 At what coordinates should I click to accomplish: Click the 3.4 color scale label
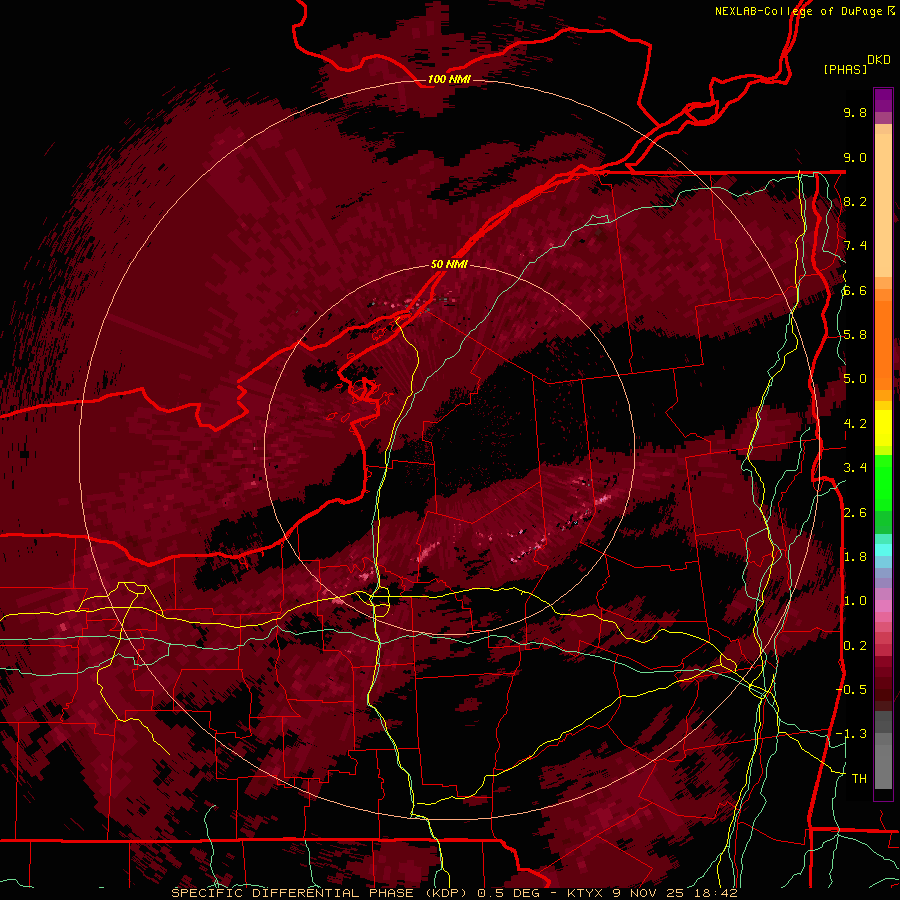855,468
